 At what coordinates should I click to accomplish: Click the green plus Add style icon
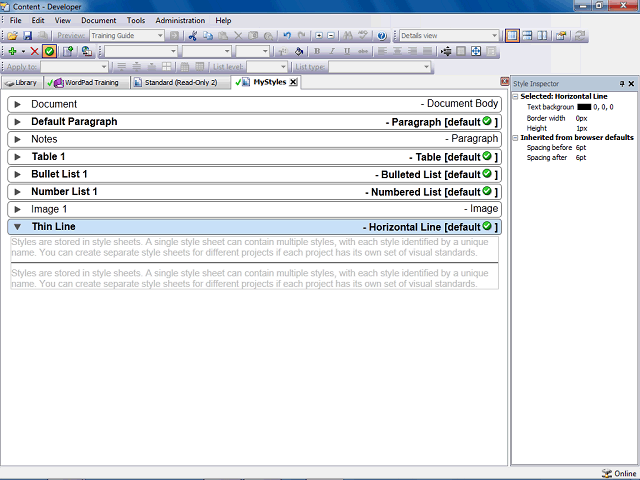[12, 51]
